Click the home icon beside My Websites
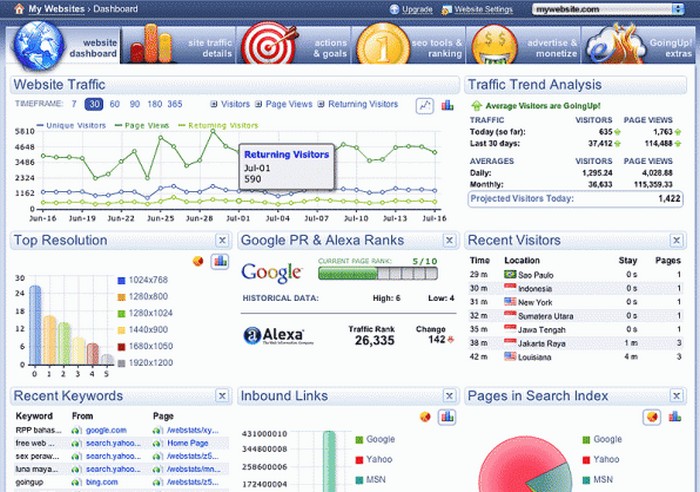 (x=19, y=8)
